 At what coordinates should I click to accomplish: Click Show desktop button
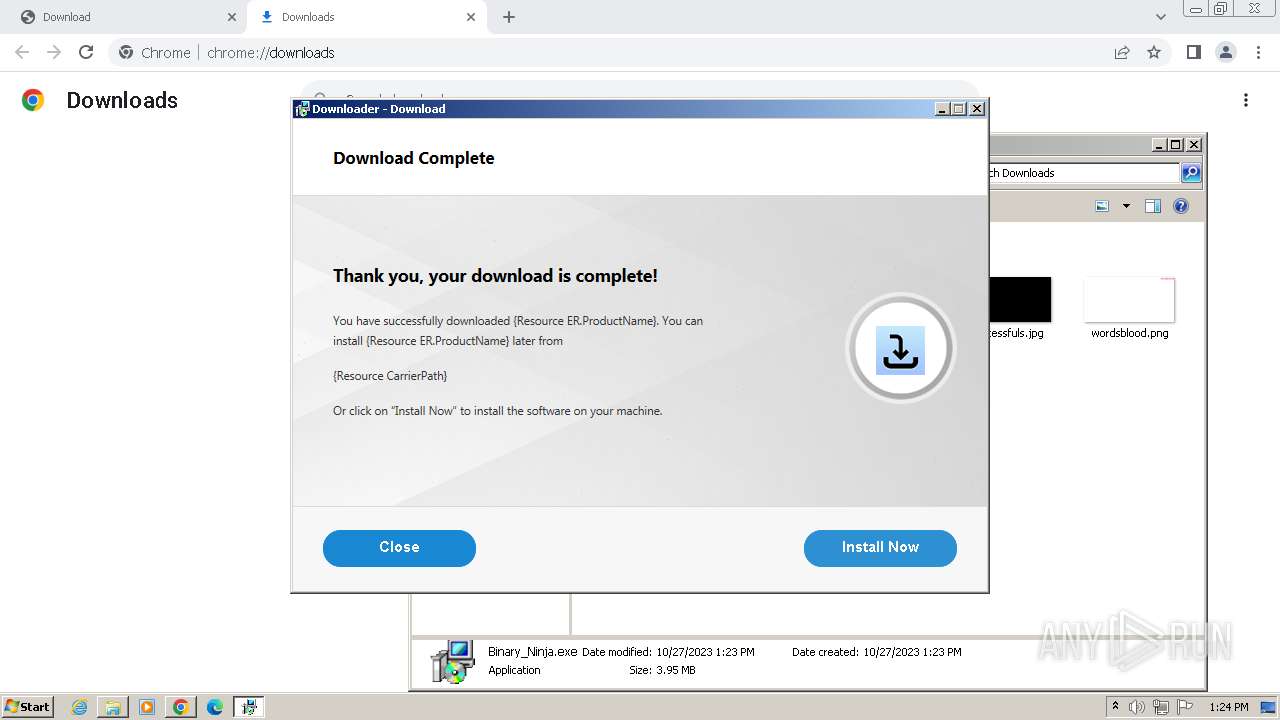coord(1268,707)
